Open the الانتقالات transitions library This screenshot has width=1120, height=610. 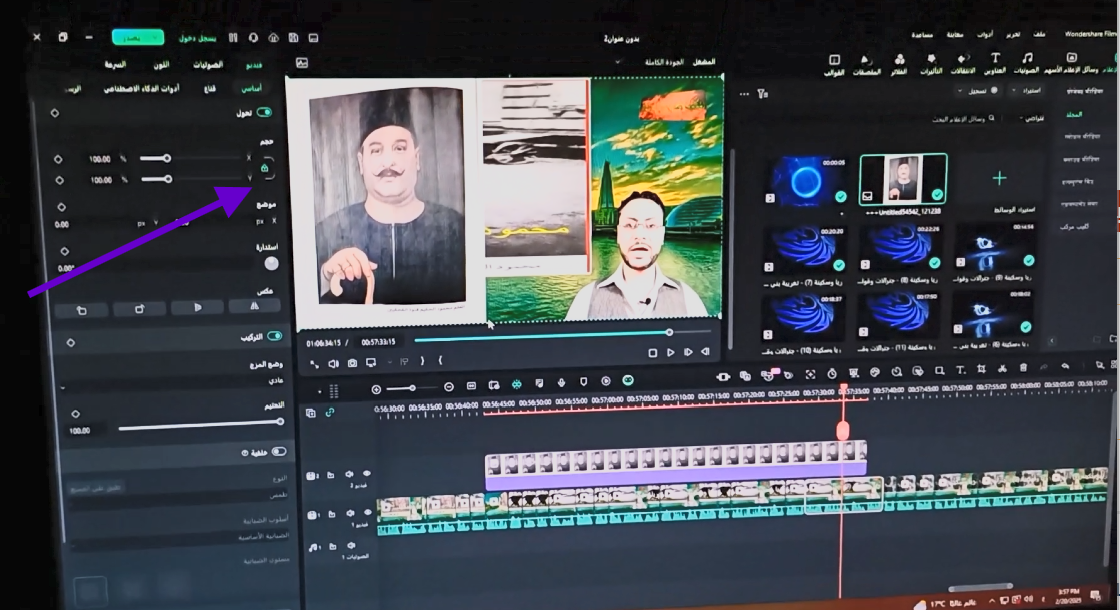962,64
